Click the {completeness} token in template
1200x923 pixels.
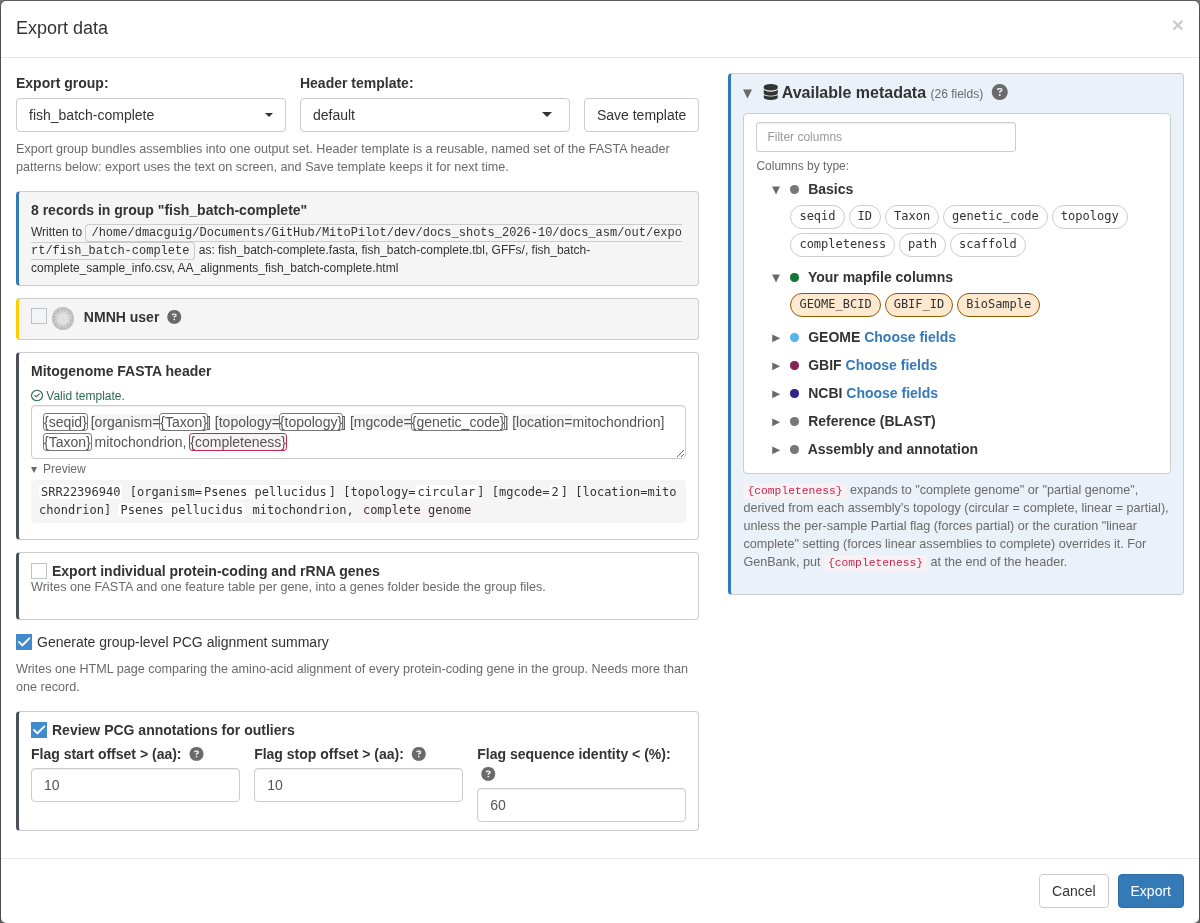[238, 442]
